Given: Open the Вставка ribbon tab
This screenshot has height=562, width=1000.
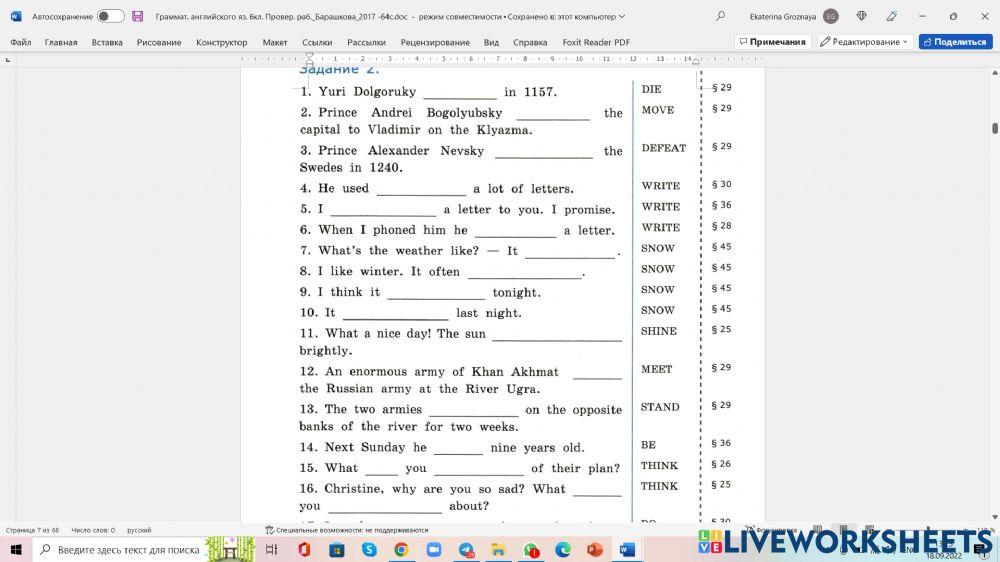Looking at the screenshot, I should coord(107,42).
